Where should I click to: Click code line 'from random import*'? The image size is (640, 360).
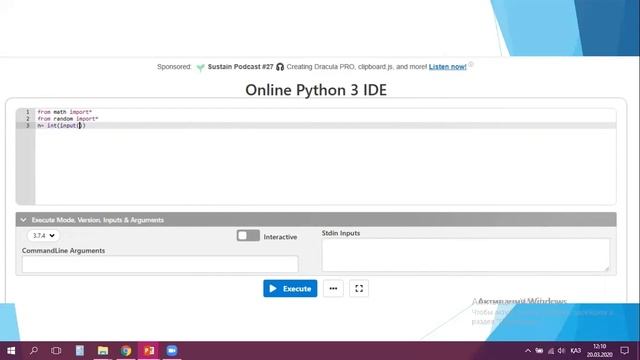(68, 119)
